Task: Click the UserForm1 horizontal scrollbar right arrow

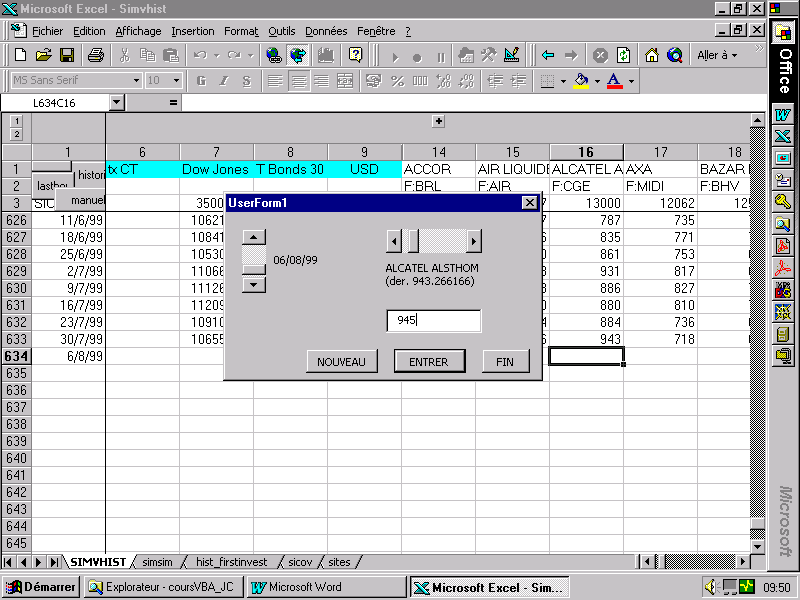Action: 473,241
